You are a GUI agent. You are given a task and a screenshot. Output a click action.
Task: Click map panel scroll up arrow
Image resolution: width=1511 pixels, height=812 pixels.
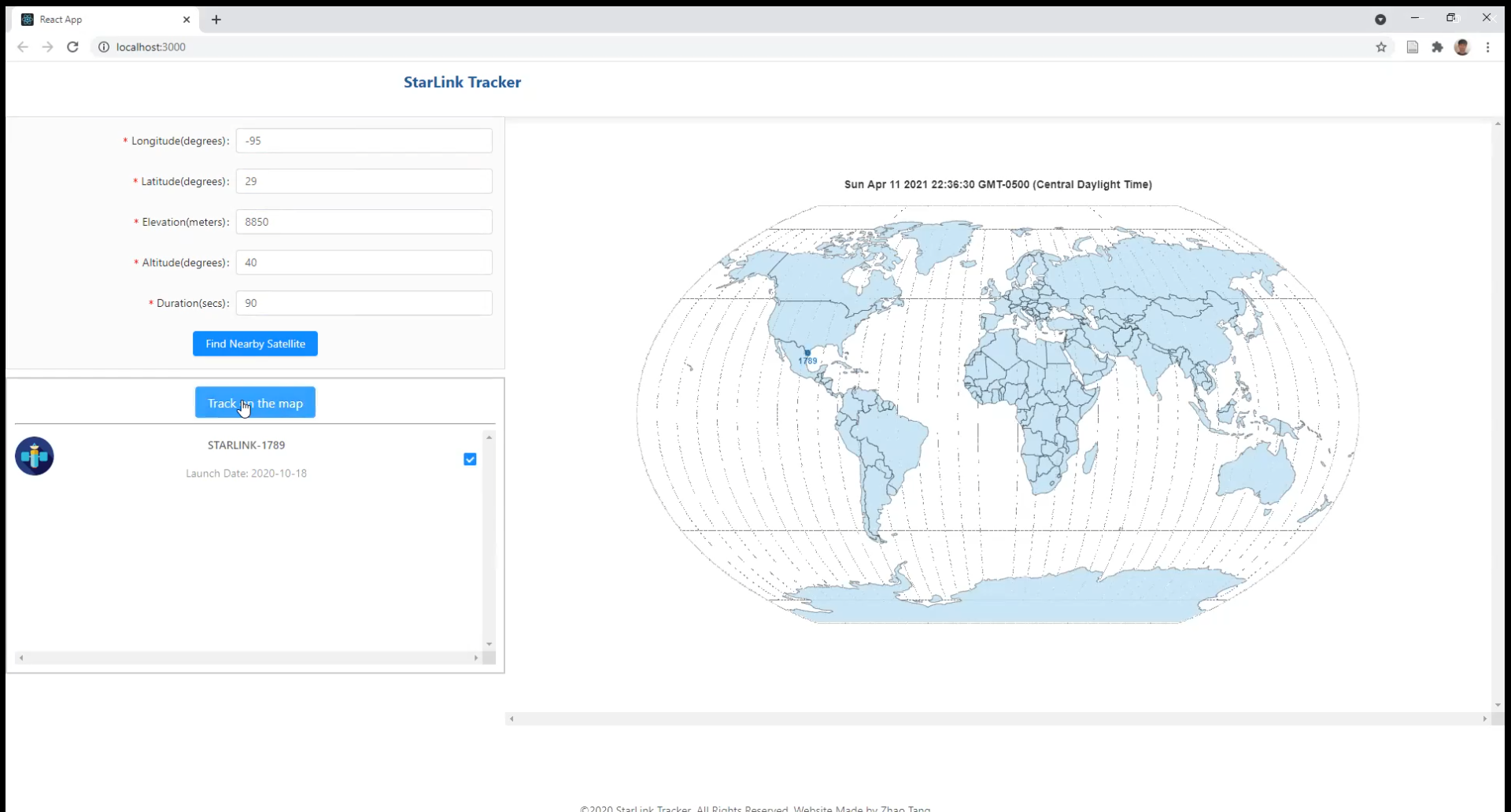point(1498,124)
